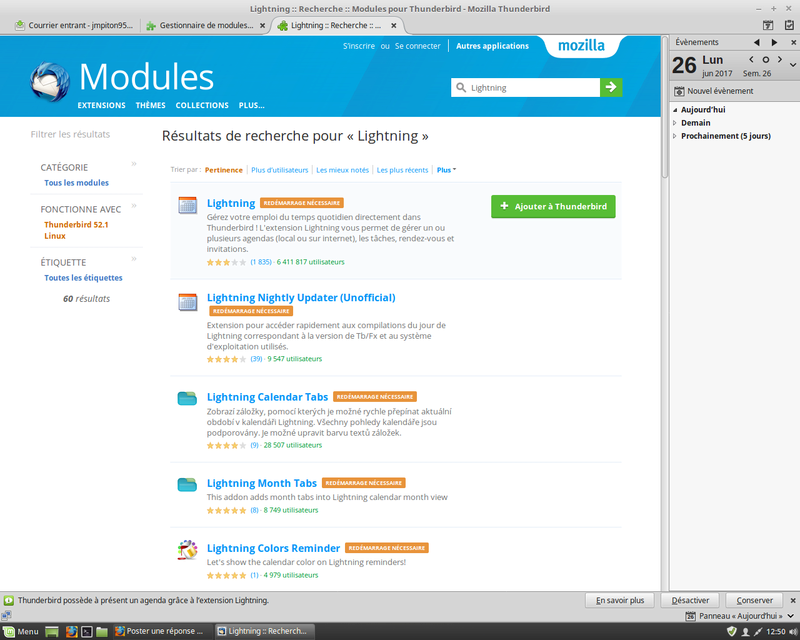Sort results by Les mieux notés

342,170
